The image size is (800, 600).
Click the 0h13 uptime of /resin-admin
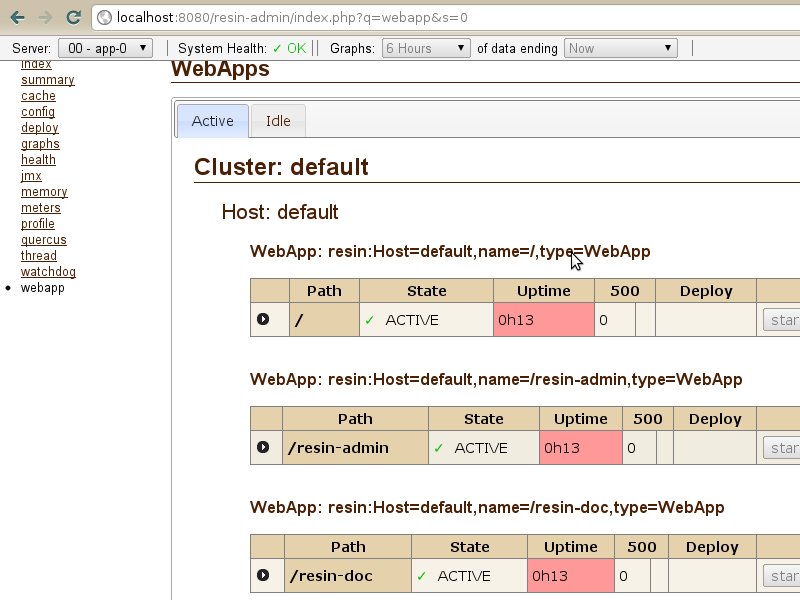pyautogui.click(x=581, y=447)
